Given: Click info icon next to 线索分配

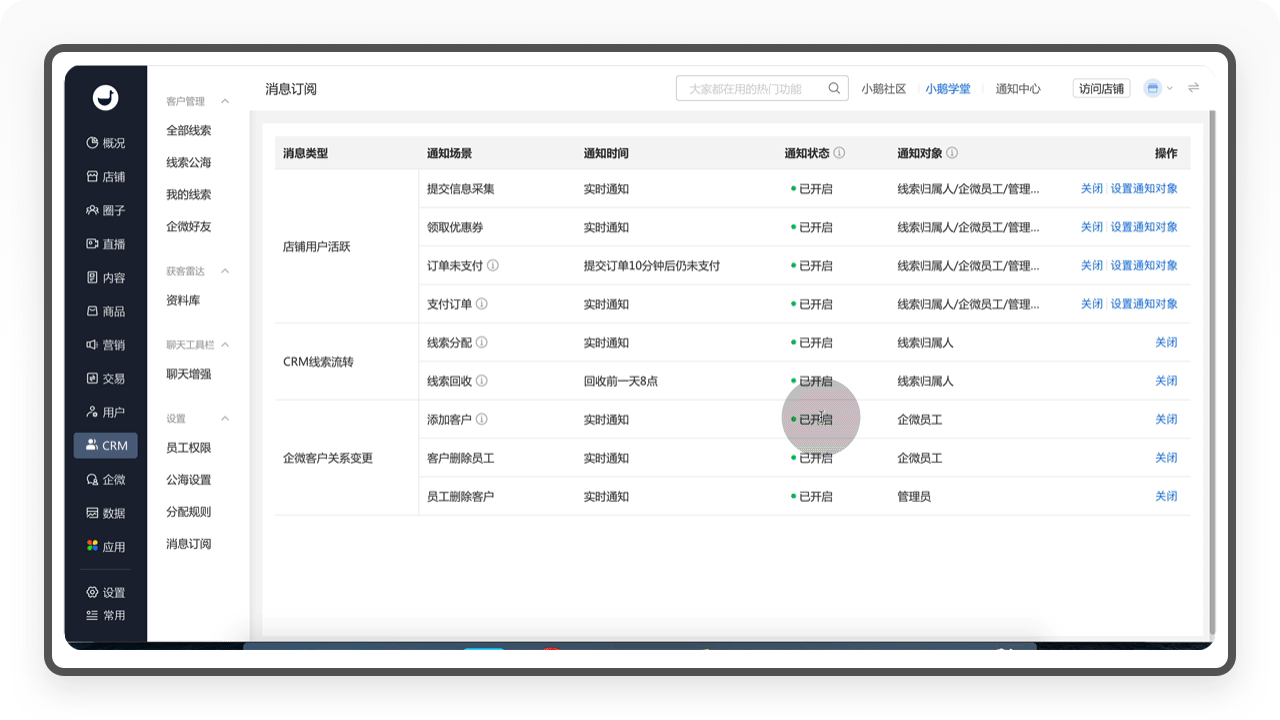Looking at the screenshot, I should pyautogui.click(x=482, y=342).
